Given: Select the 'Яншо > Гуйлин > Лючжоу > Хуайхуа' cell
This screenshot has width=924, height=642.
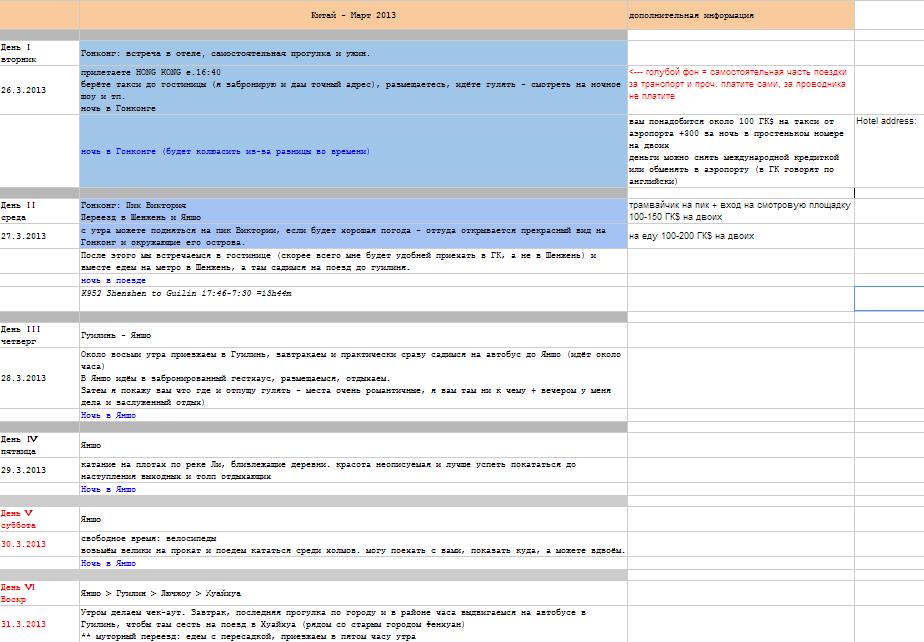Looking at the screenshot, I should point(353,593).
